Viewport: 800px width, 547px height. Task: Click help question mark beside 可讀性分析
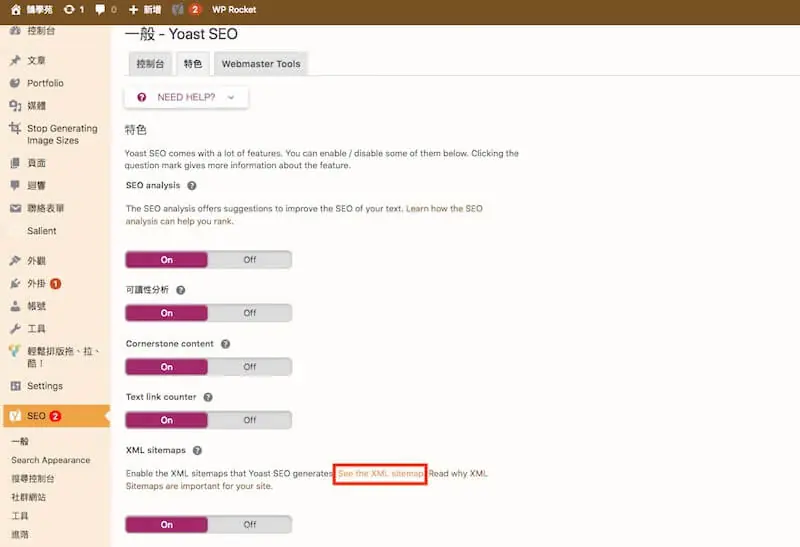pos(181,290)
